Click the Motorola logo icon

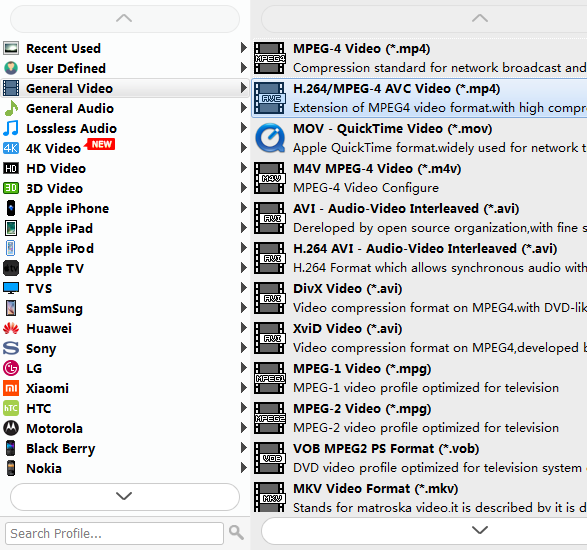click(x=11, y=428)
